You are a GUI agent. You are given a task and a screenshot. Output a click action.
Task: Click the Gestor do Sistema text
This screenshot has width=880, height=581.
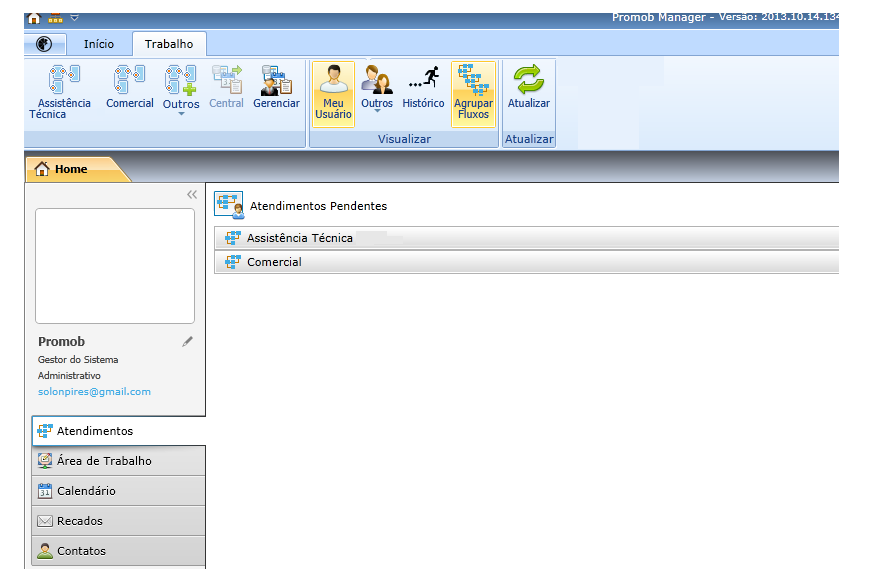78,359
